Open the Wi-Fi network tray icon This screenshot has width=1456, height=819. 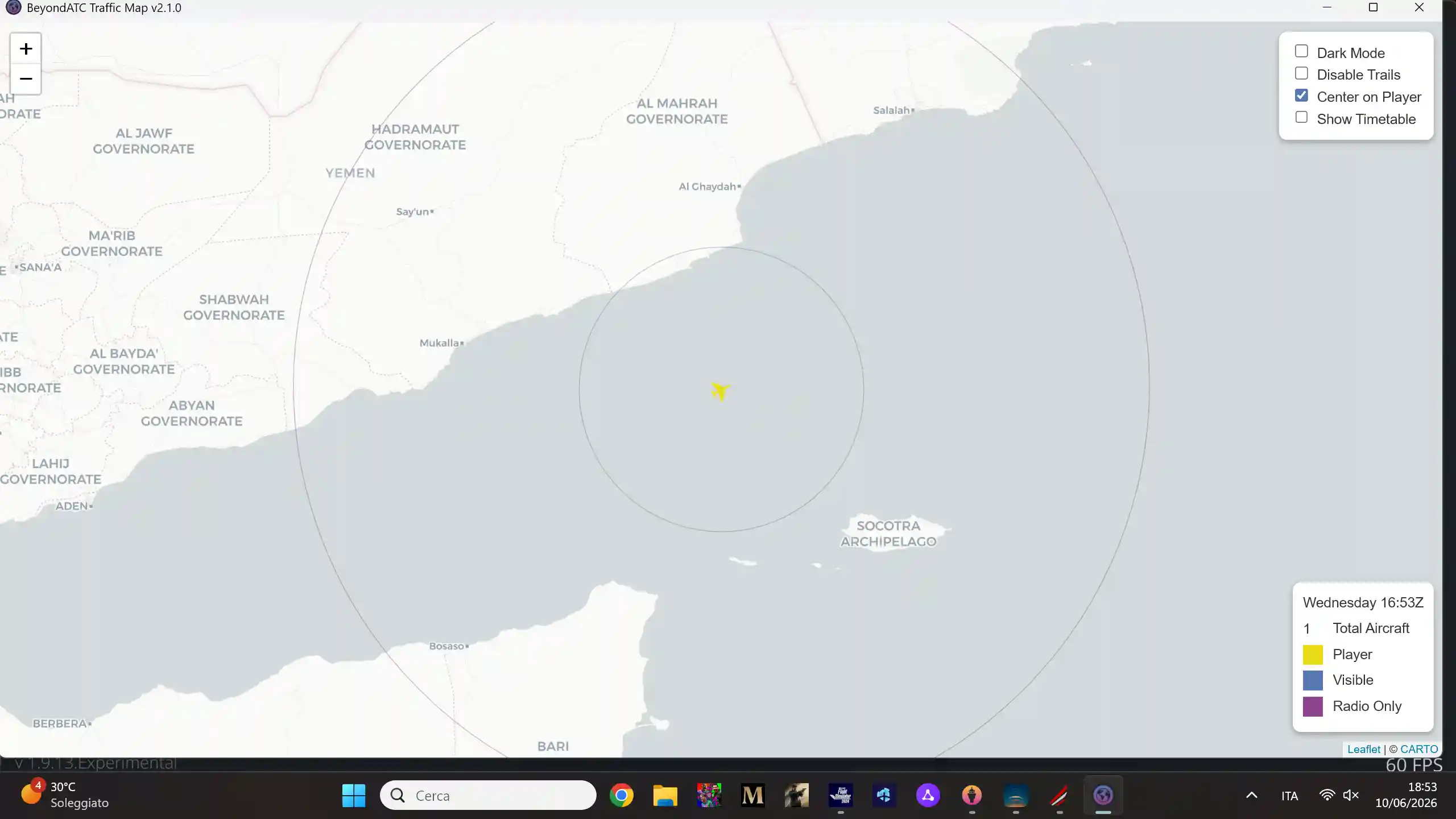(x=1327, y=795)
